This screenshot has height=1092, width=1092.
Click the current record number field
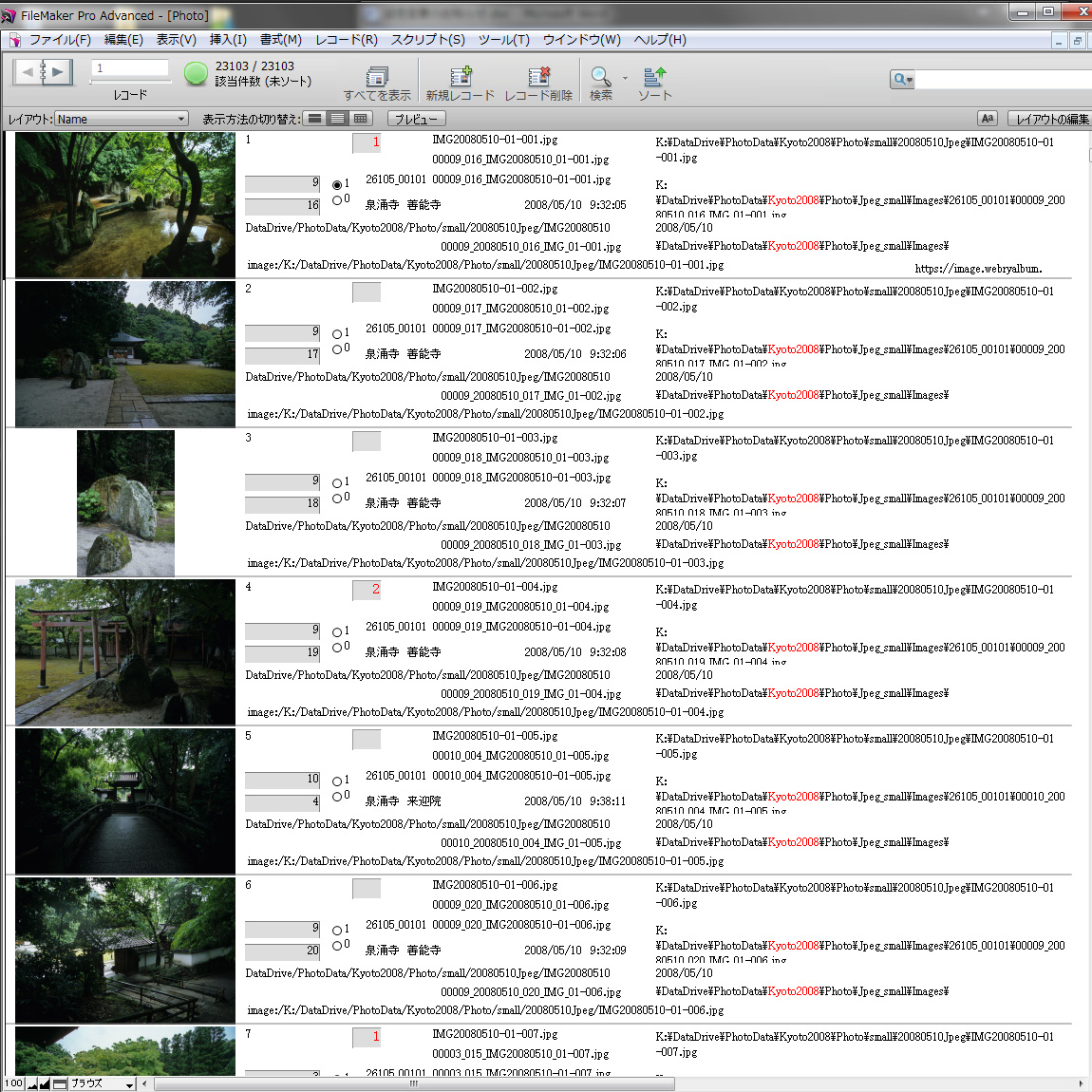pos(130,67)
